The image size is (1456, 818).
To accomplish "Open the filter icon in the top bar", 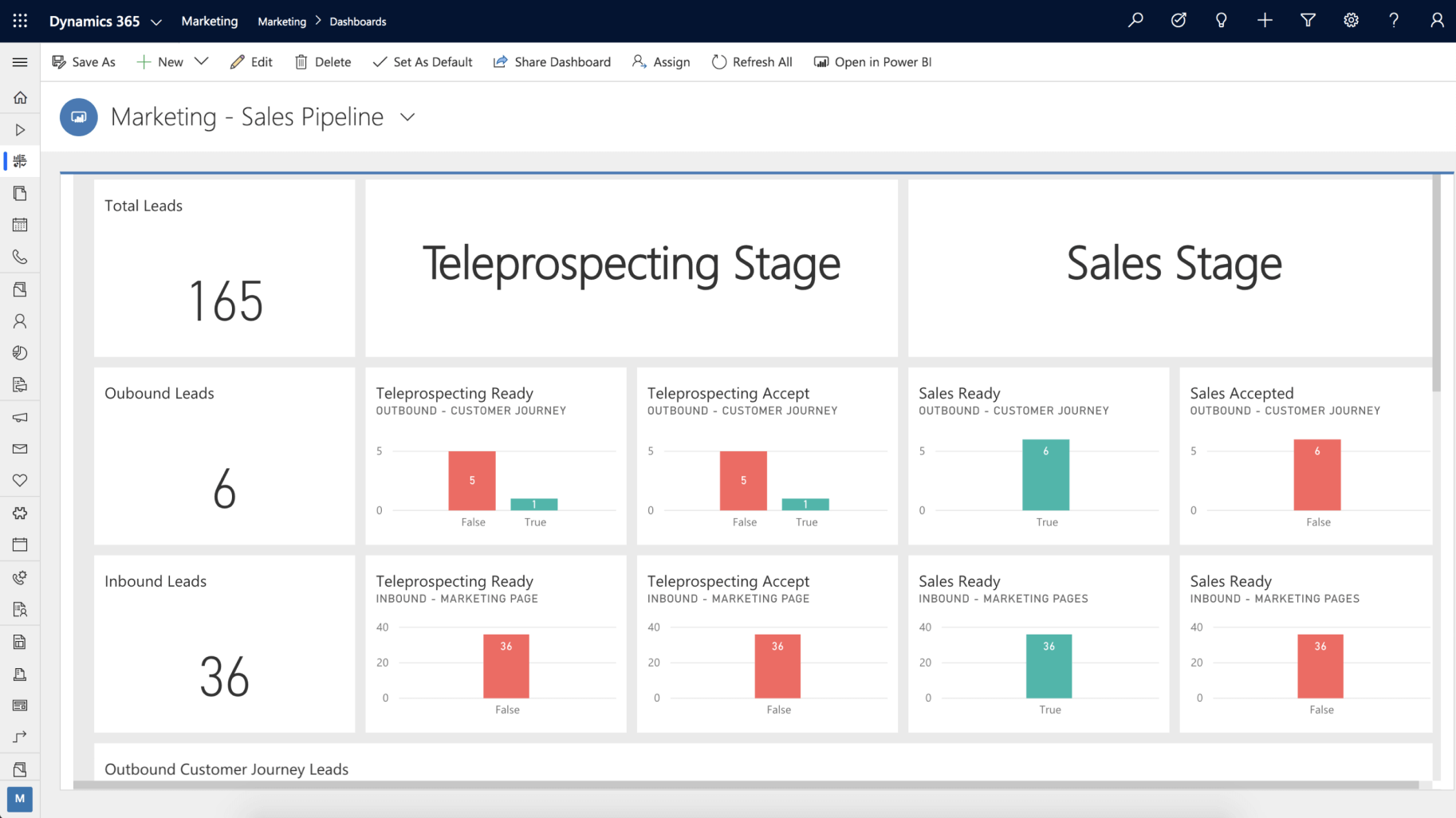I will click(1308, 21).
